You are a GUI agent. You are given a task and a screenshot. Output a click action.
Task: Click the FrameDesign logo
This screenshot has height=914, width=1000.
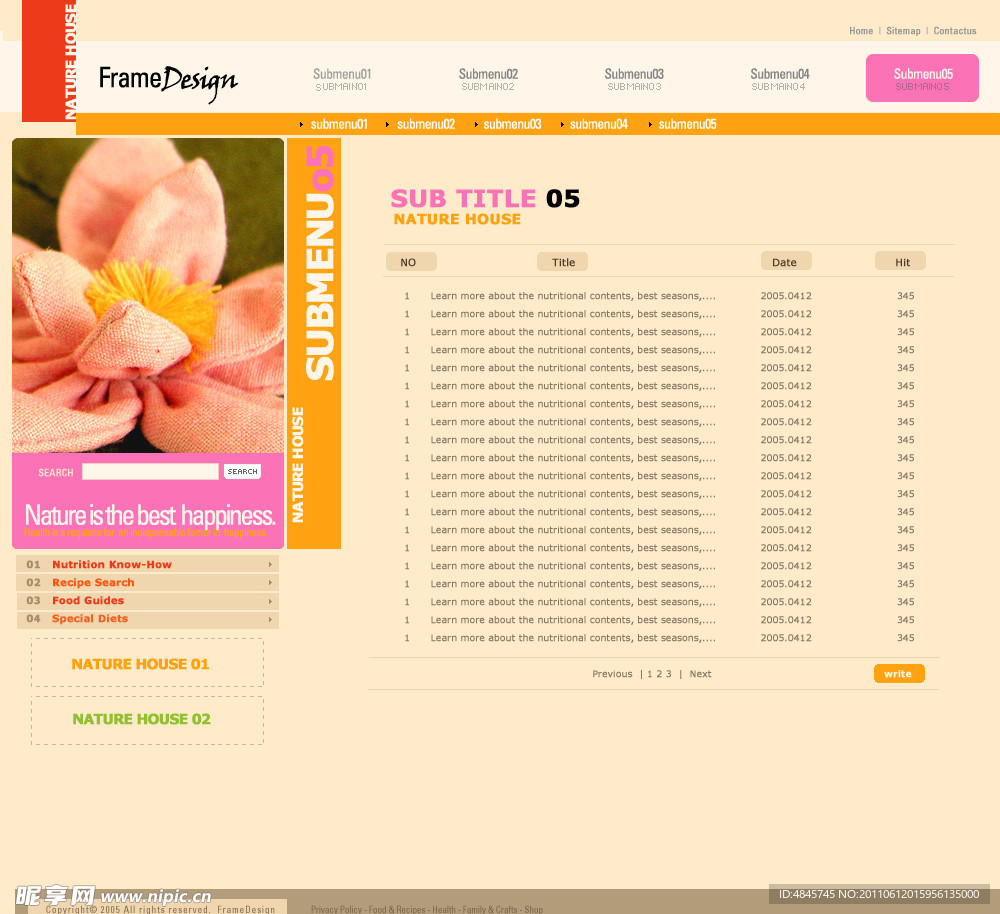point(168,81)
